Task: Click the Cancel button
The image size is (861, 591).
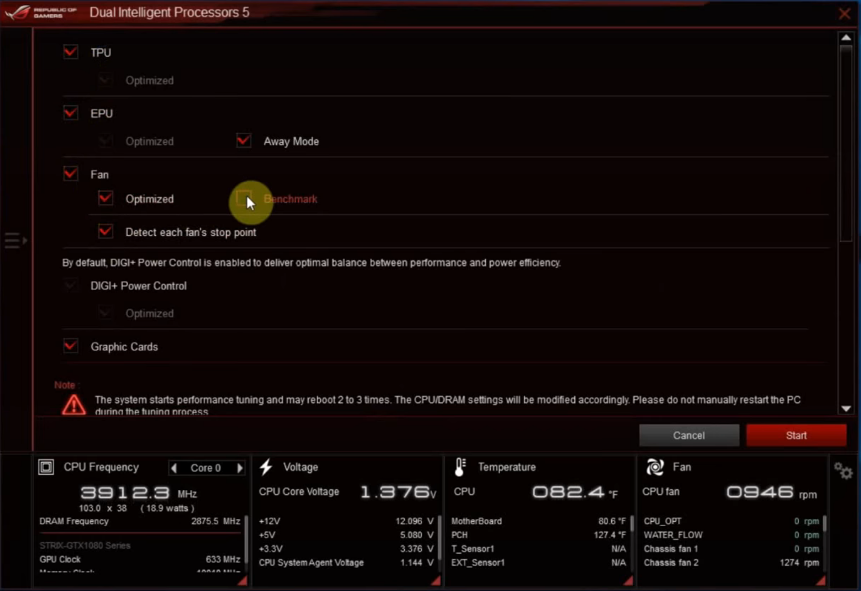Action: click(x=689, y=435)
